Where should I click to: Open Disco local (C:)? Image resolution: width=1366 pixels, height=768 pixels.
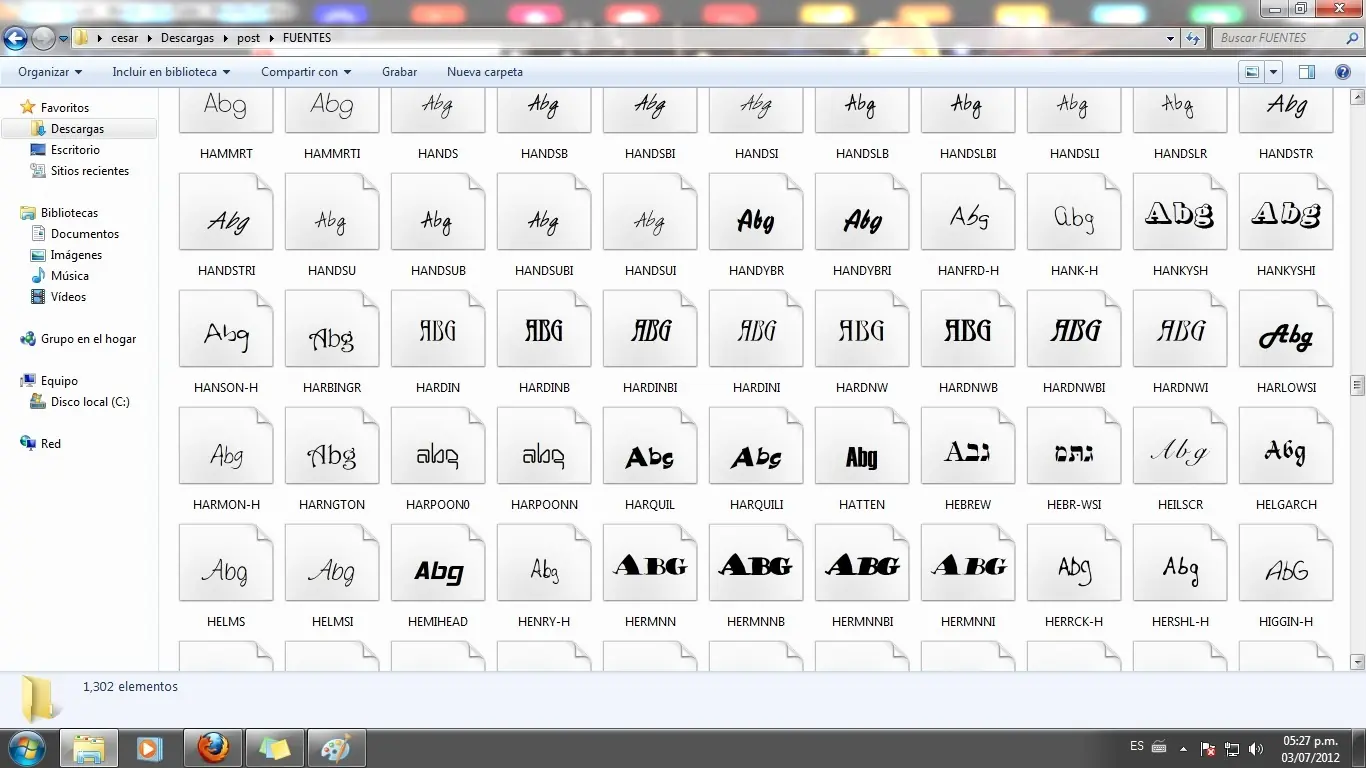[x=90, y=402]
